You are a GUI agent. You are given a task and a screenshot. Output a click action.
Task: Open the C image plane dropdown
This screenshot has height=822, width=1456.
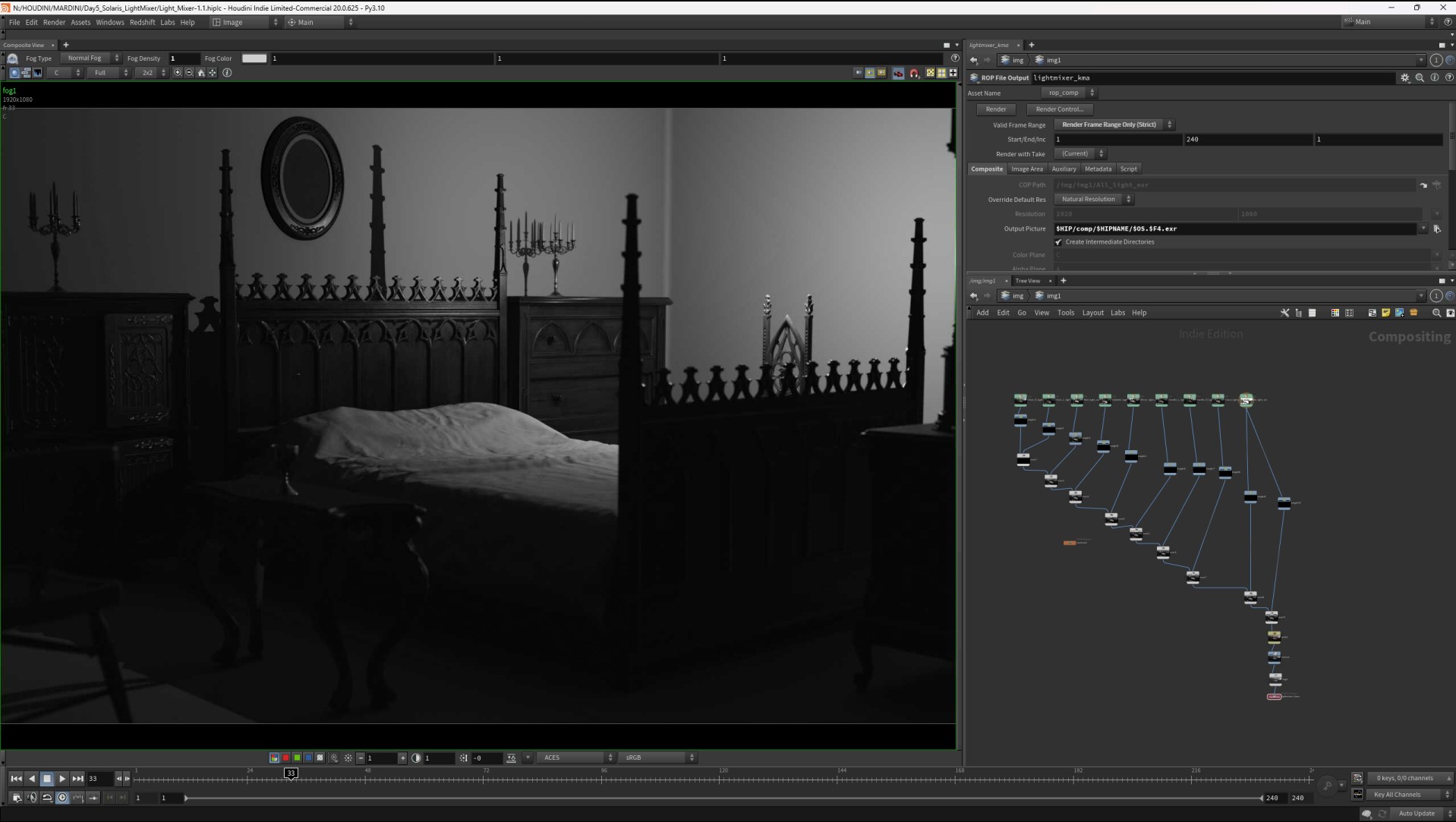(64, 73)
